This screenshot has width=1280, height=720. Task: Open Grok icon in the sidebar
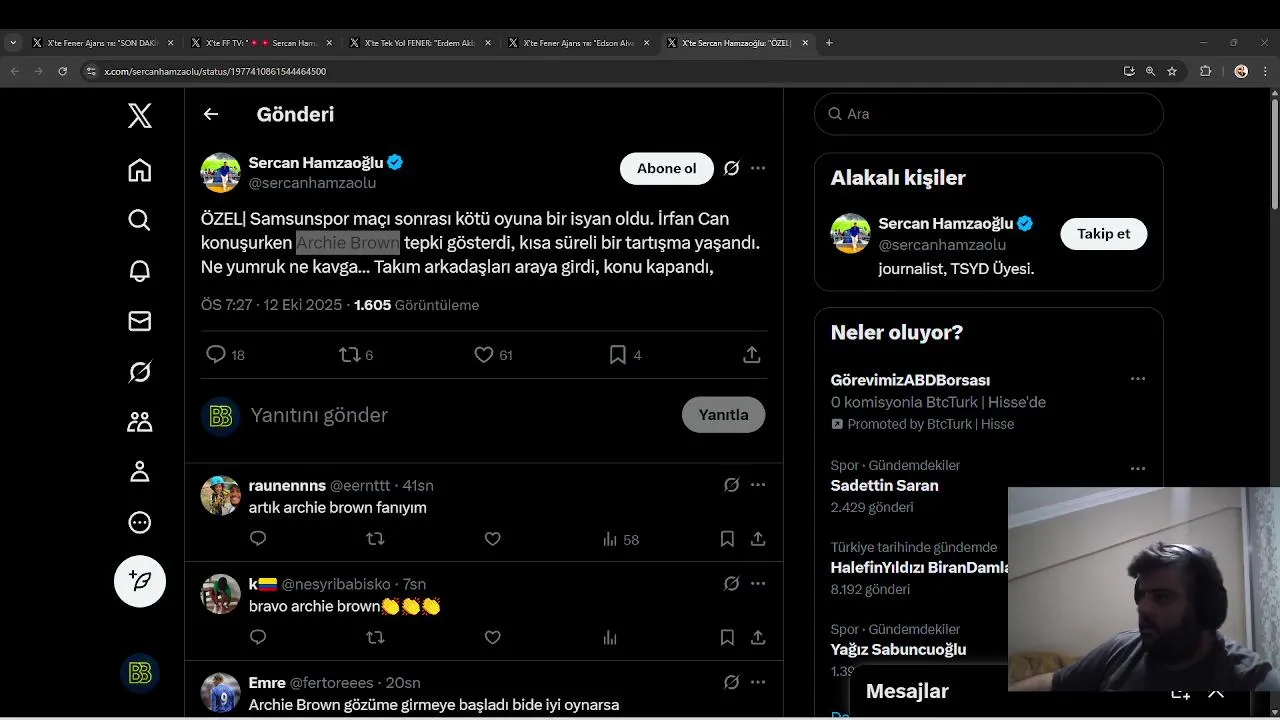(x=140, y=372)
